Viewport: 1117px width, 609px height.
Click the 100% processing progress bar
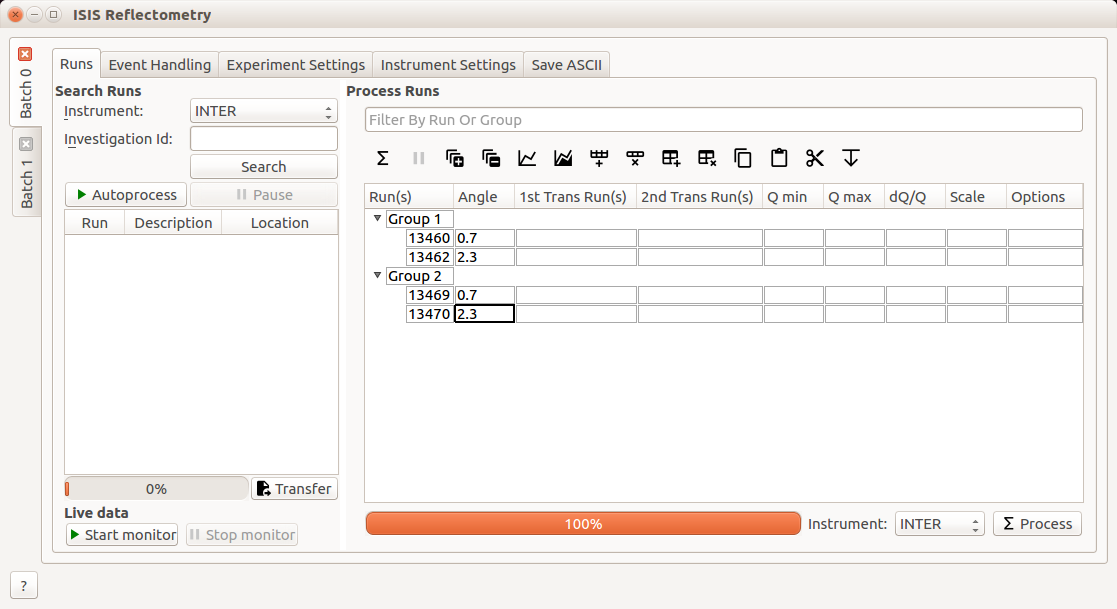[x=583, y=524]
